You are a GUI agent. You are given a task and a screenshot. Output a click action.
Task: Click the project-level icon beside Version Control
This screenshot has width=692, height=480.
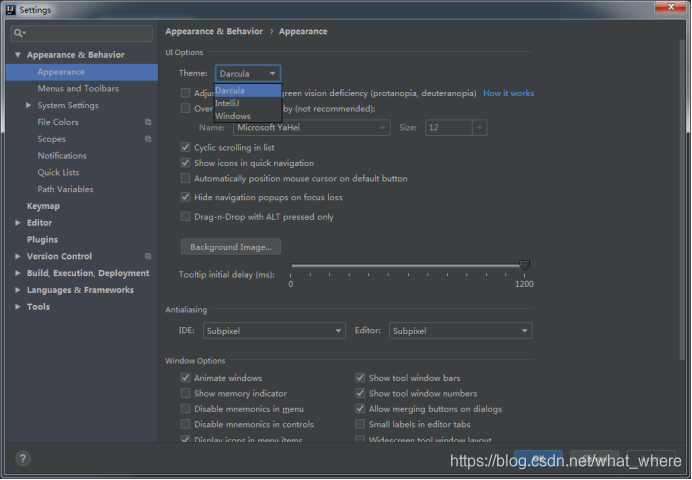point(148,256)
